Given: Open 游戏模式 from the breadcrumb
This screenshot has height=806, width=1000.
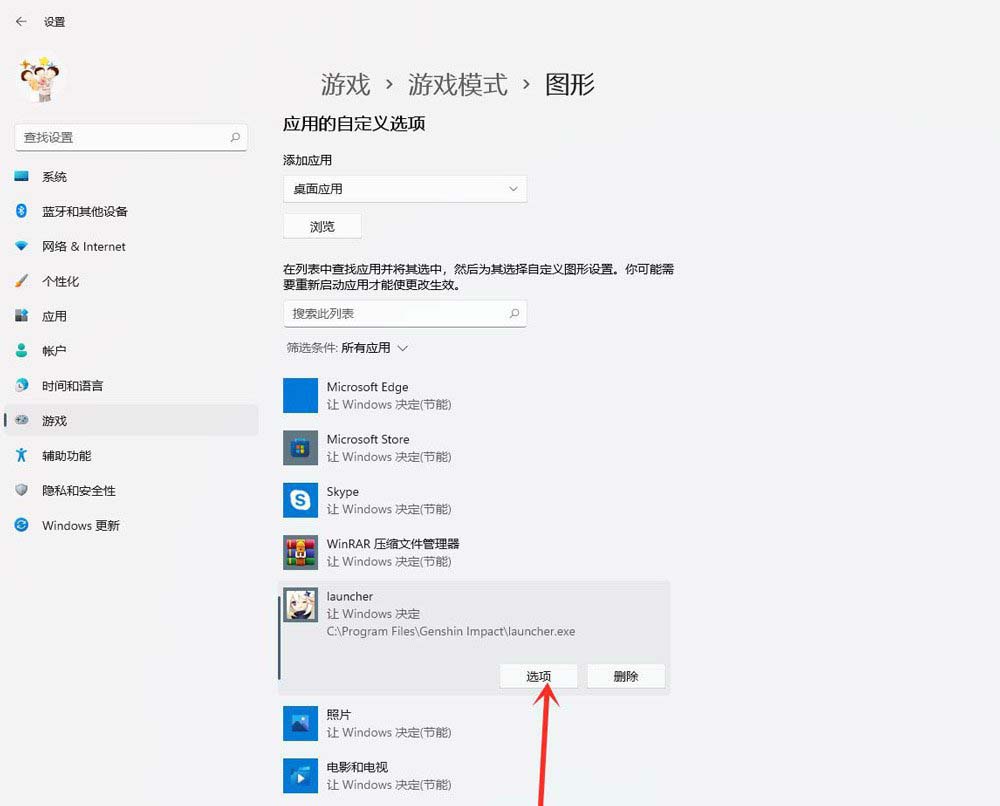Looking at the screenshot, I should tap(458, 85).
